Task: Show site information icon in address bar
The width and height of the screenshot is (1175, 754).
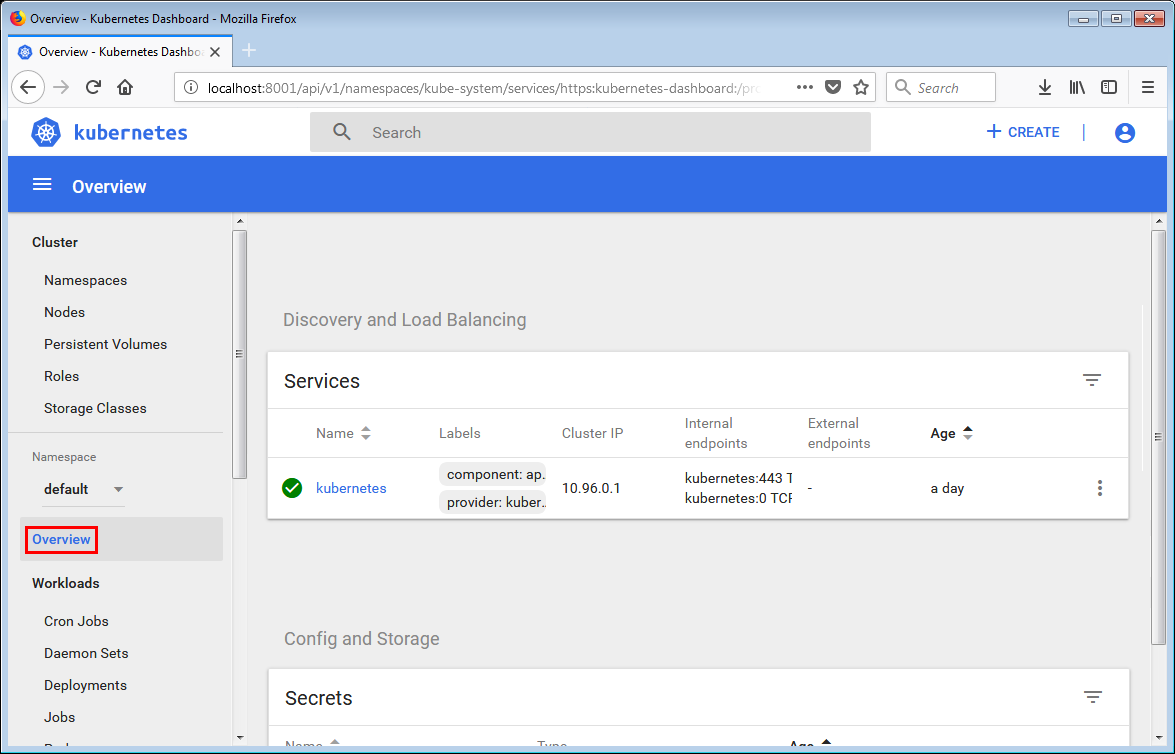Action: tap(191, 88)
